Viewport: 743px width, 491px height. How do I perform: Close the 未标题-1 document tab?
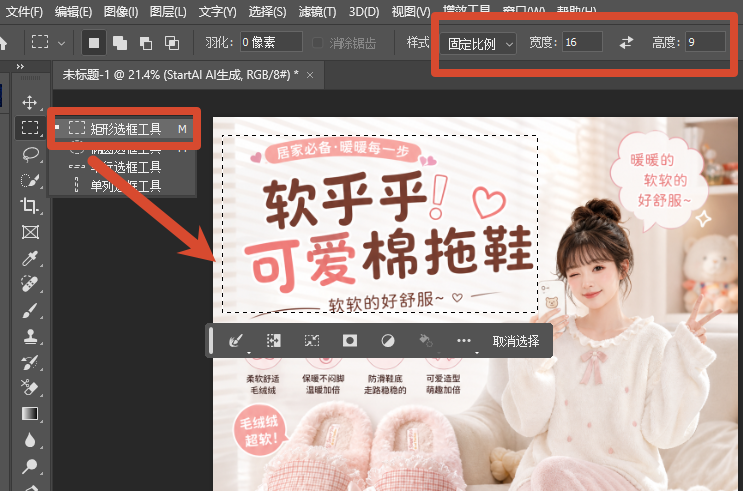pyautogui.click(x=310, y=75)
